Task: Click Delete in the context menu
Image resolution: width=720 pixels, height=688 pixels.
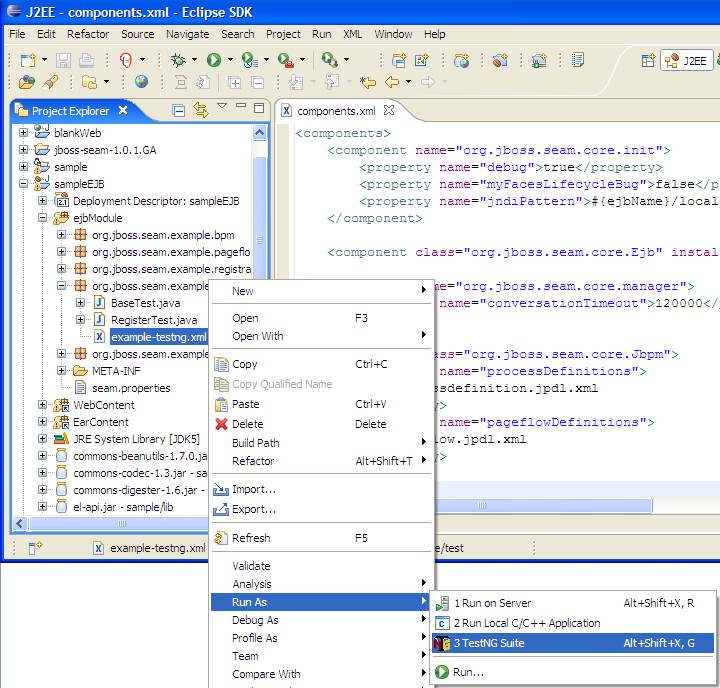Action: [321, 424]
